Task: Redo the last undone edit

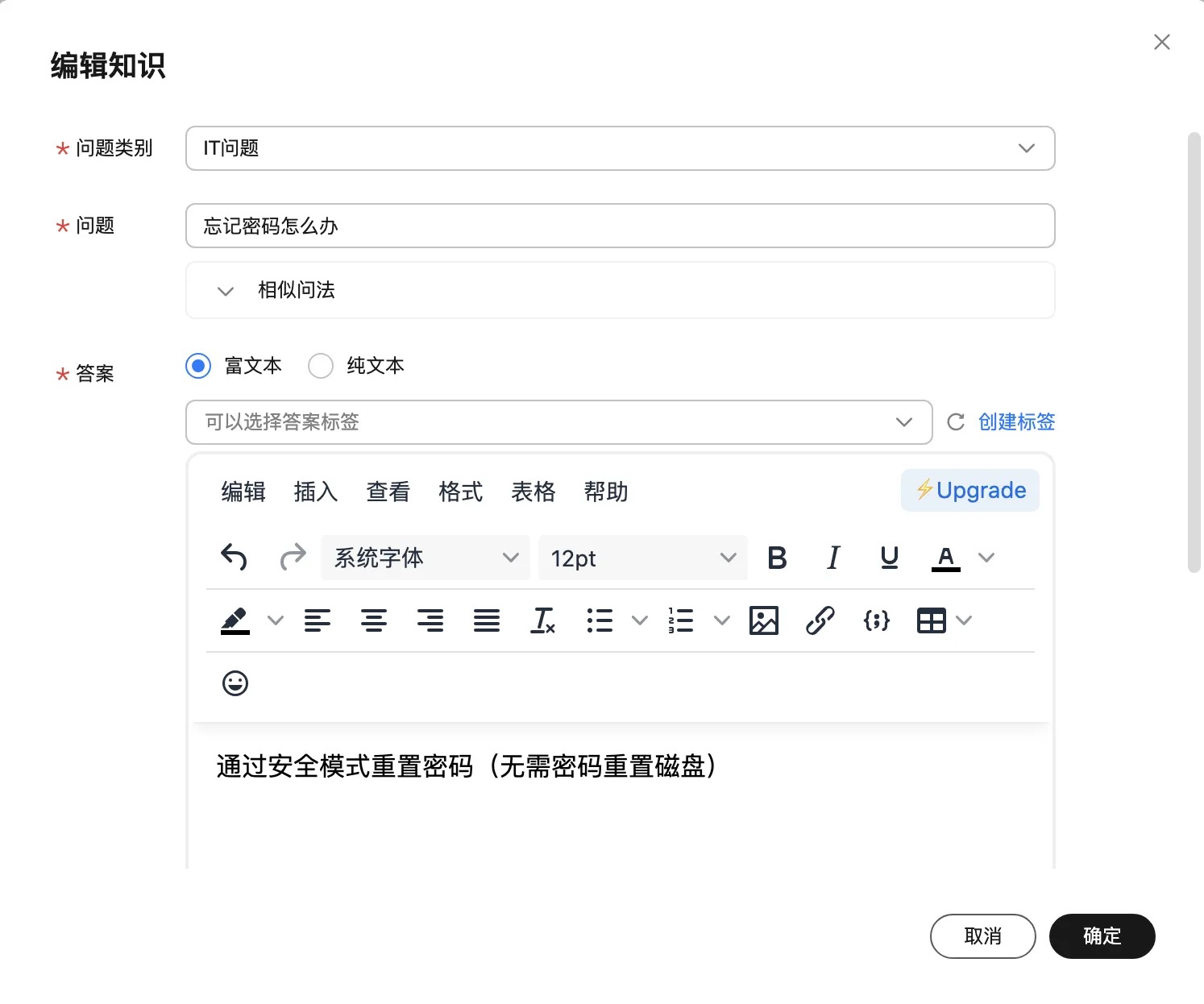Action: point(293,558)
